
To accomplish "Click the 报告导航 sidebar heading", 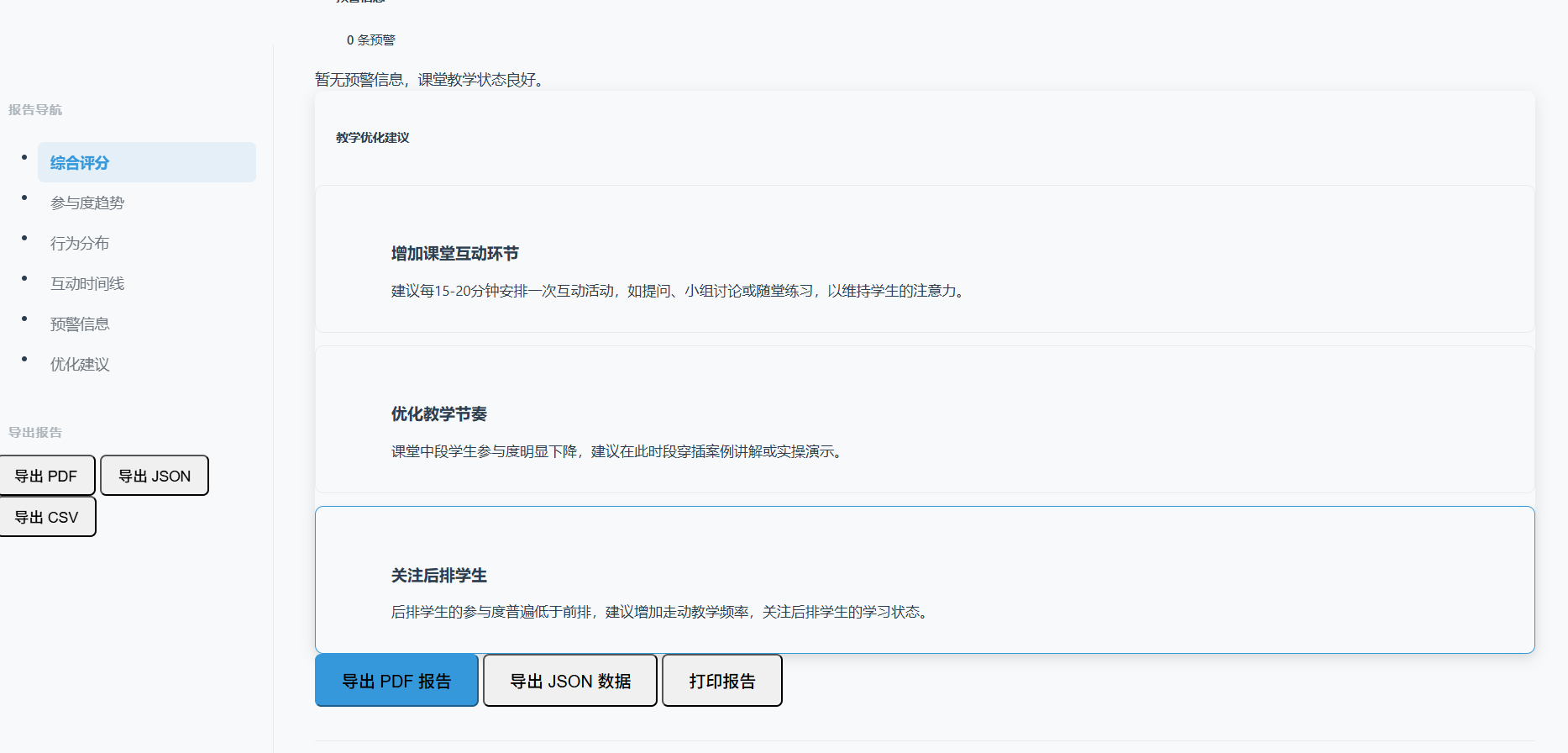I will click(x=35, y=110).
